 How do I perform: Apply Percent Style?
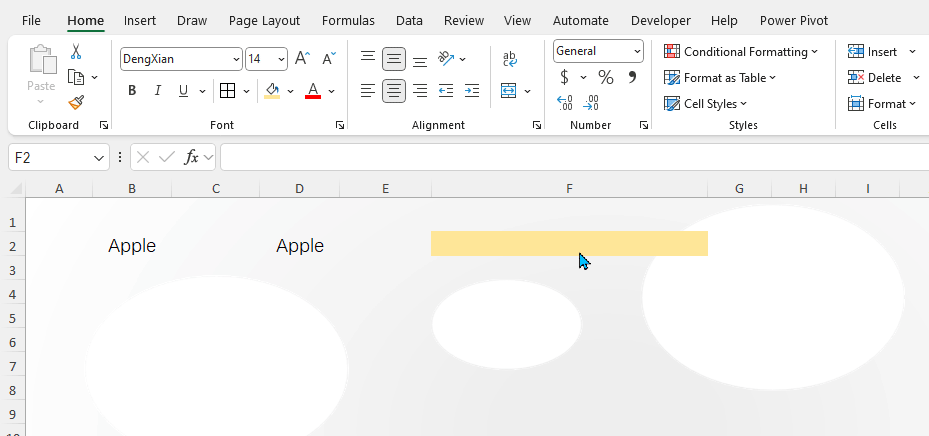coord(606,77)
